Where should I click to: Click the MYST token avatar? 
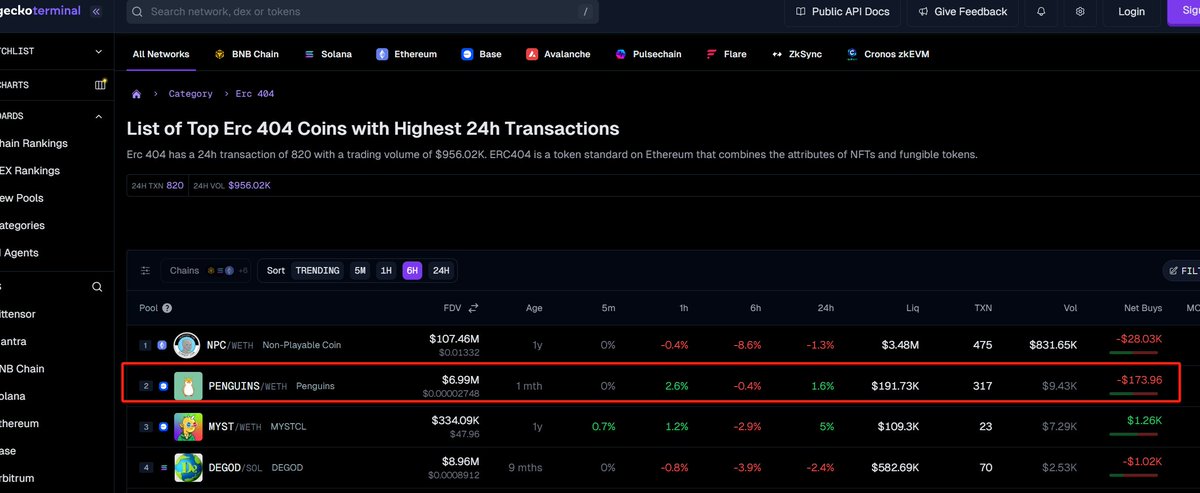tap(188, 426)
